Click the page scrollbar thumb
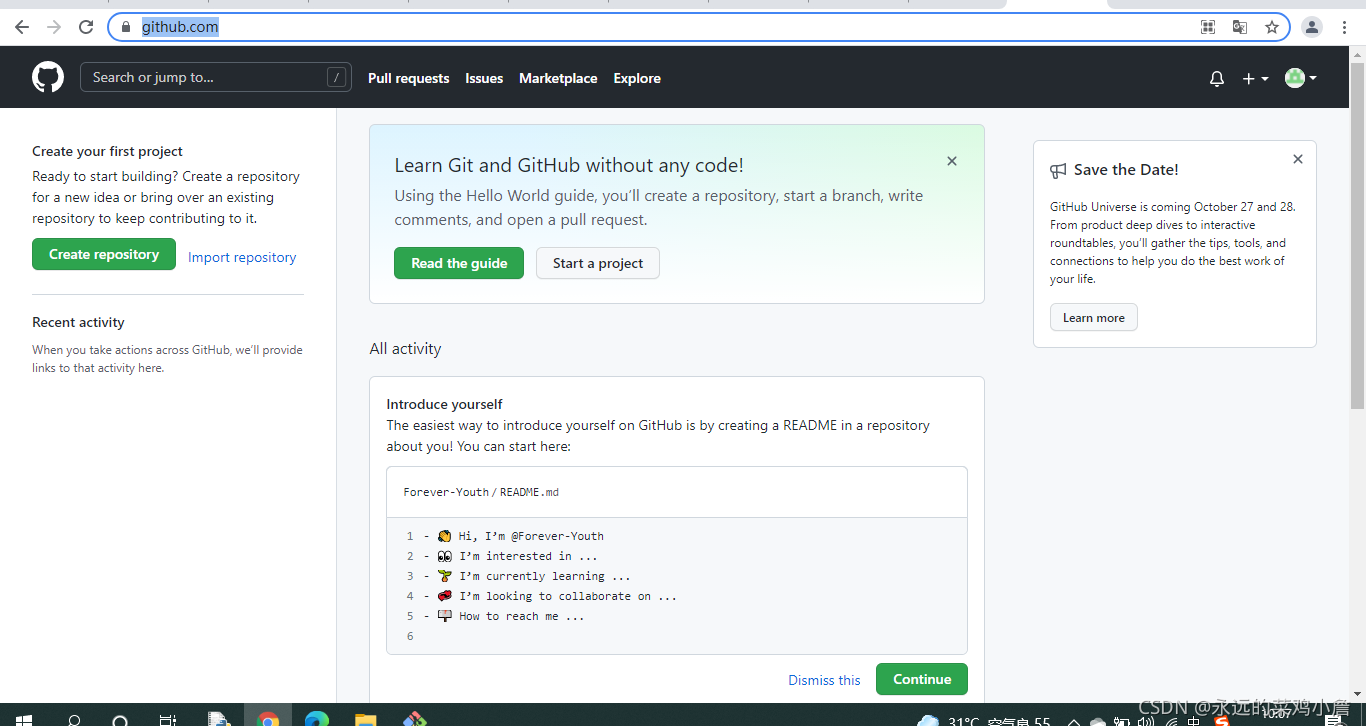The width and height of the screenshot is (1366, 726). click(x=1357, y=235)
